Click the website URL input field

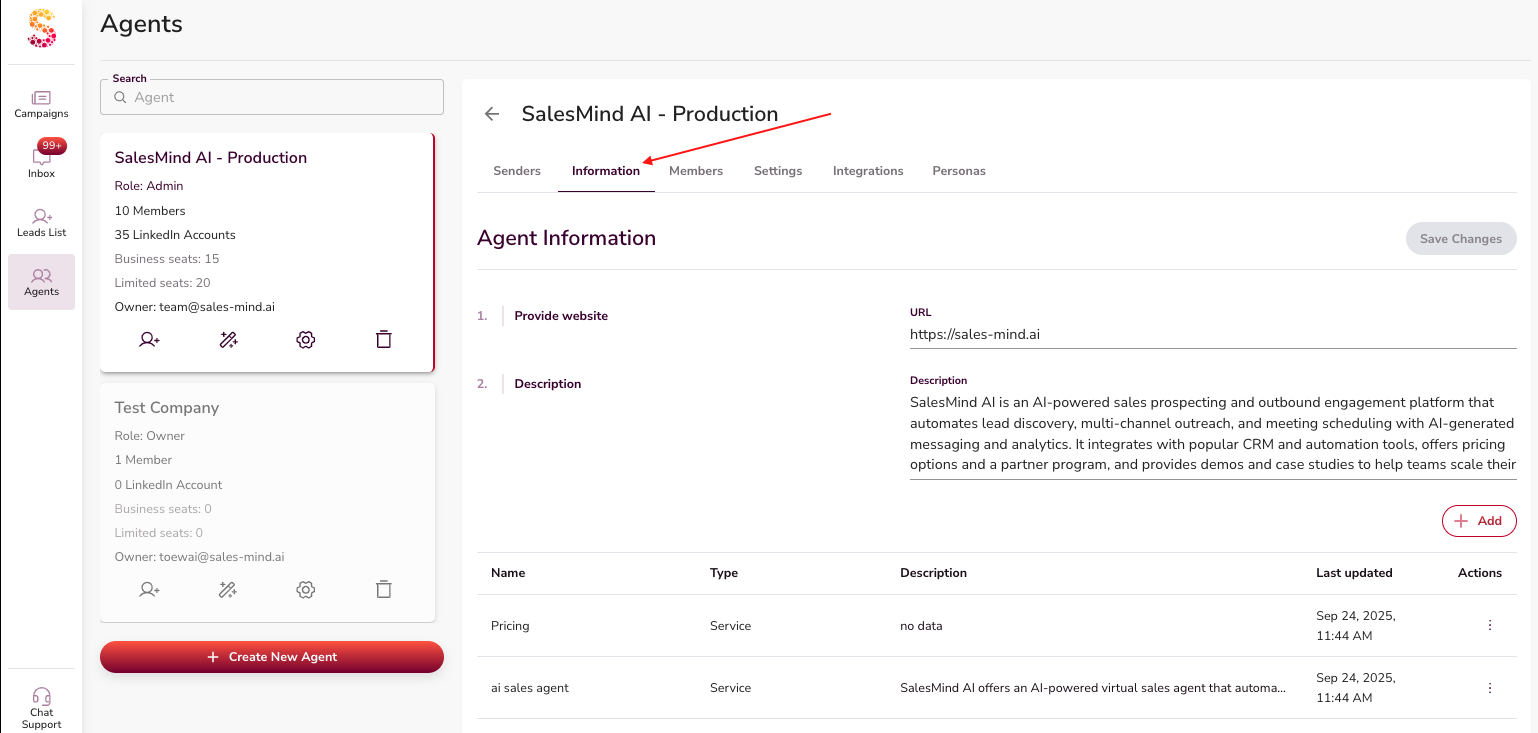[x=1212, y=335]
